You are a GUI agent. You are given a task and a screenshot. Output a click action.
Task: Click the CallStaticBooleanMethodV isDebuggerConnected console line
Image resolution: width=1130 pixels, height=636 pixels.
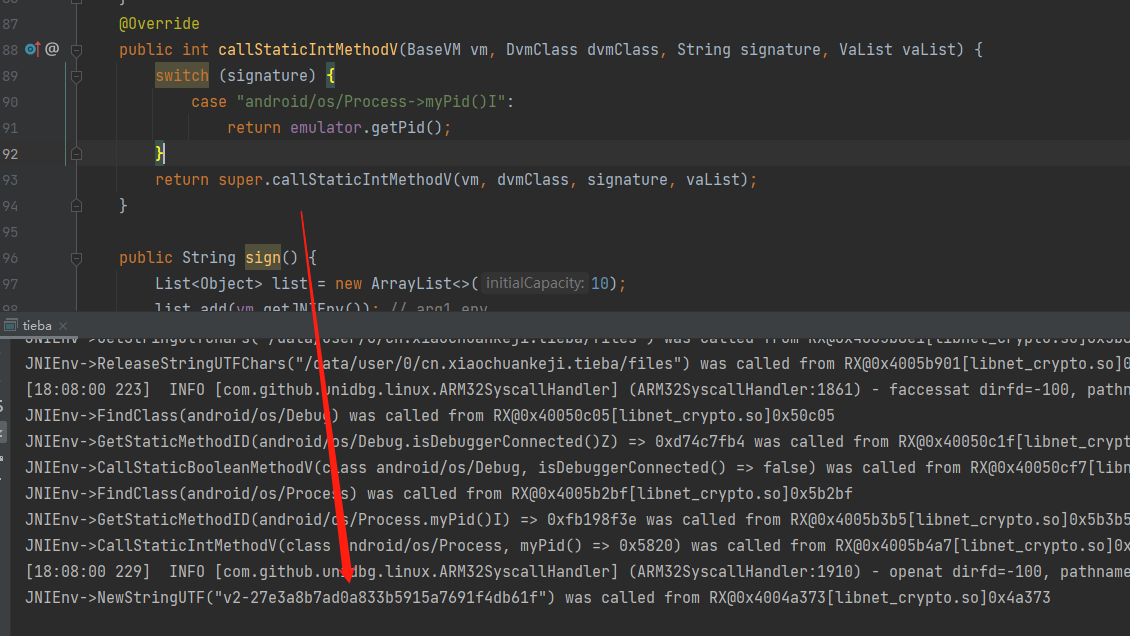point(577,467)
